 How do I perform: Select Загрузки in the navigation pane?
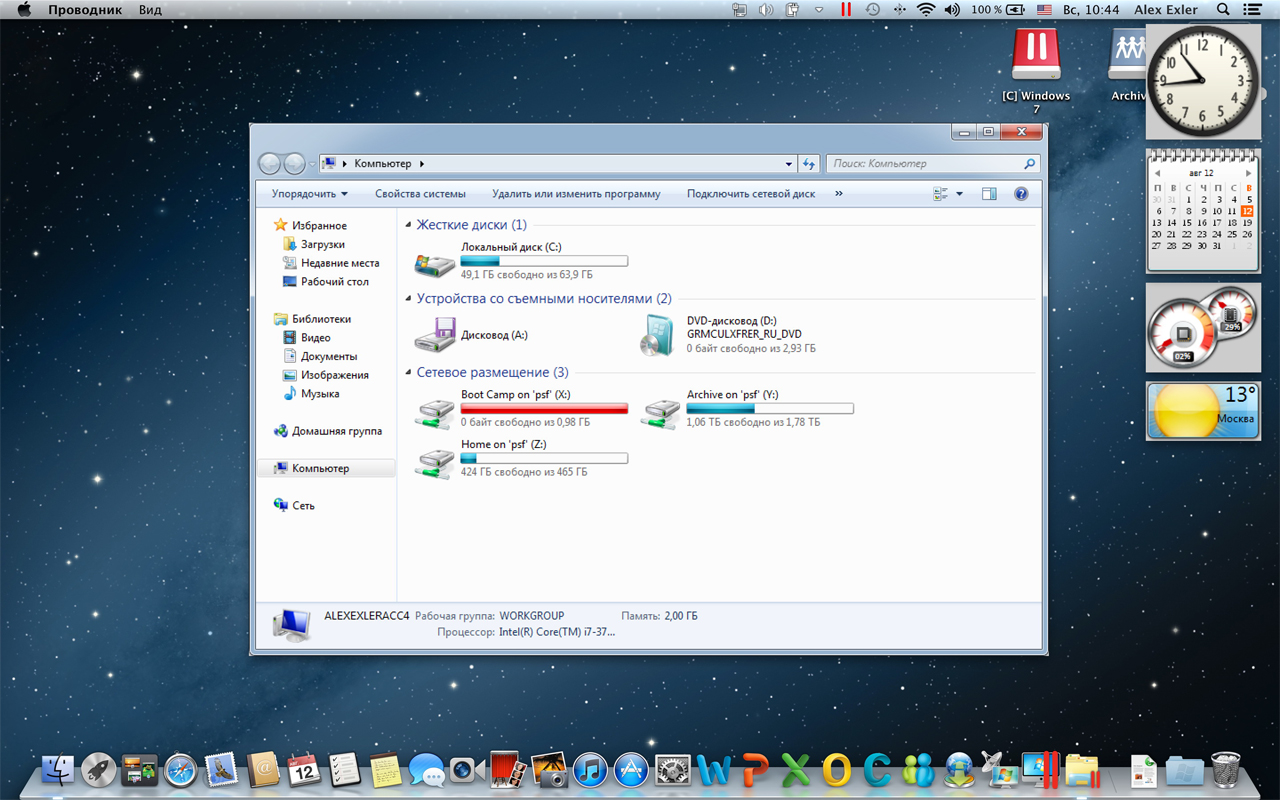coord(322,244)
